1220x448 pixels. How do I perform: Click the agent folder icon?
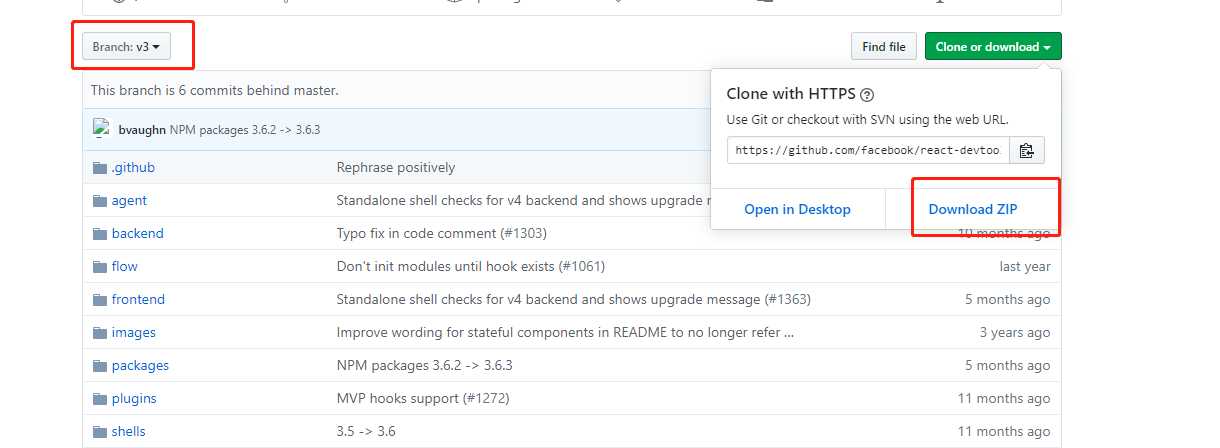(x=99, y=201)
